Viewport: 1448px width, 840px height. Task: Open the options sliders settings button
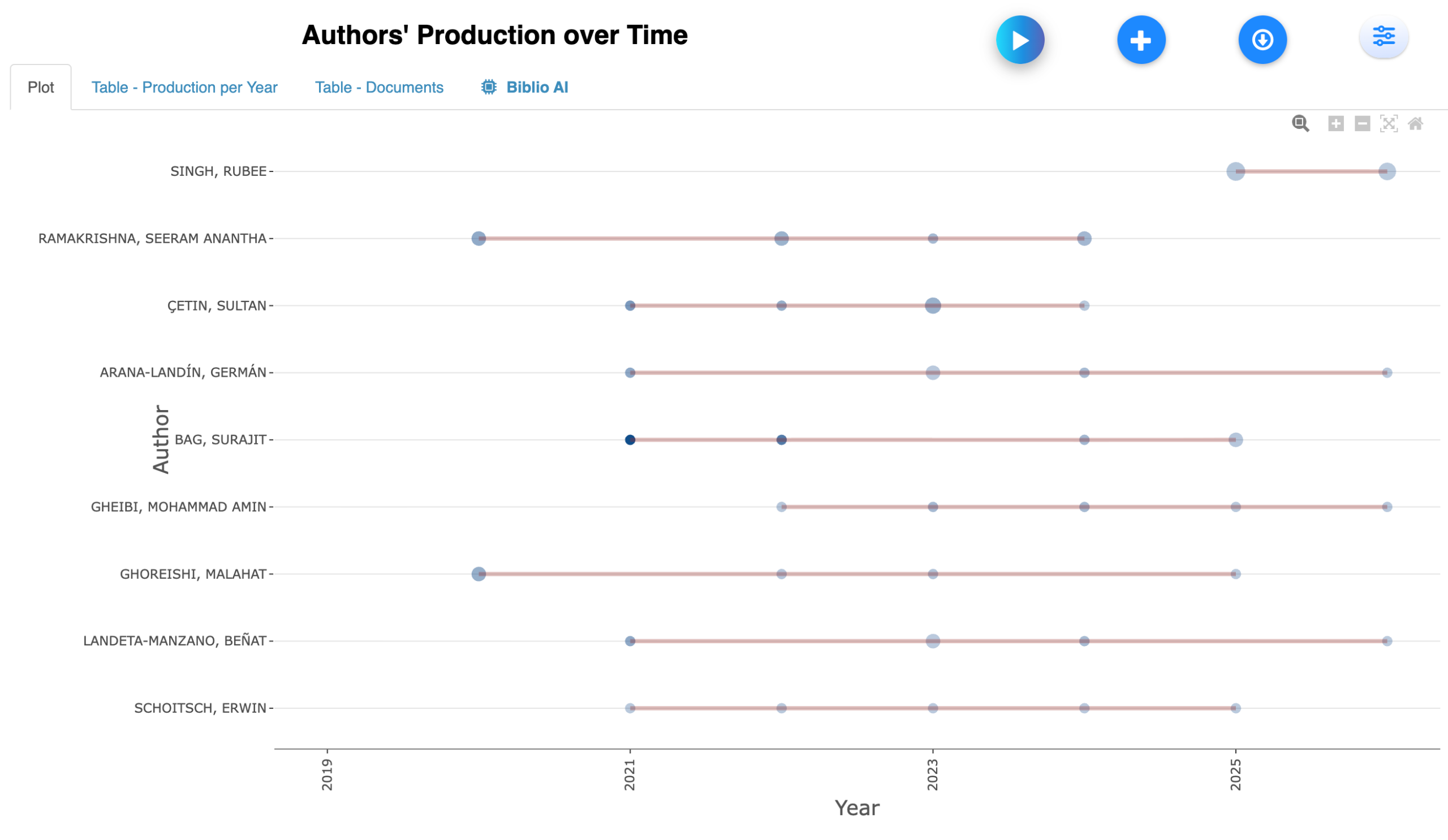pos(1383,37)
